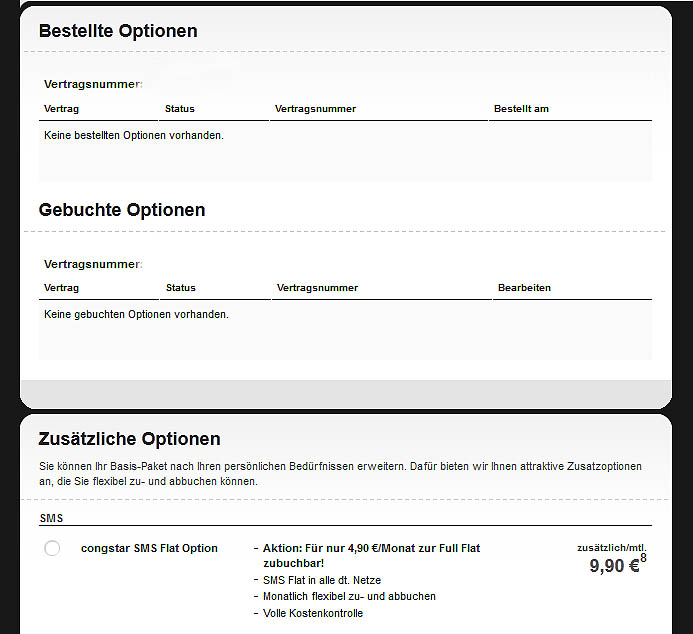
Task: Click the 9,90 € monthly price
Action: [613, 566]
